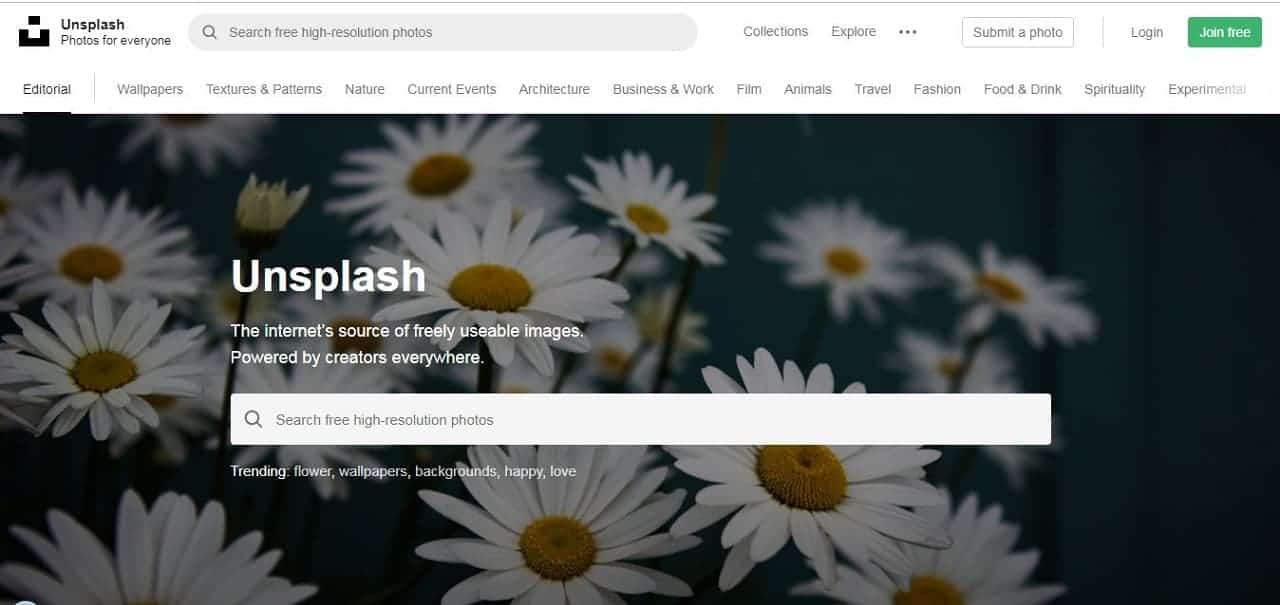1280x605 pixels.
Task: Open the three-dots more menu
Action: pos(908,32)
